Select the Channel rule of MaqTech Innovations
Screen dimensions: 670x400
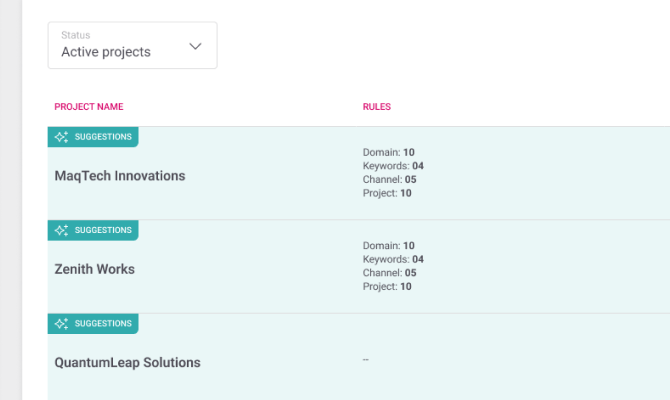click(x=390, y=180)
